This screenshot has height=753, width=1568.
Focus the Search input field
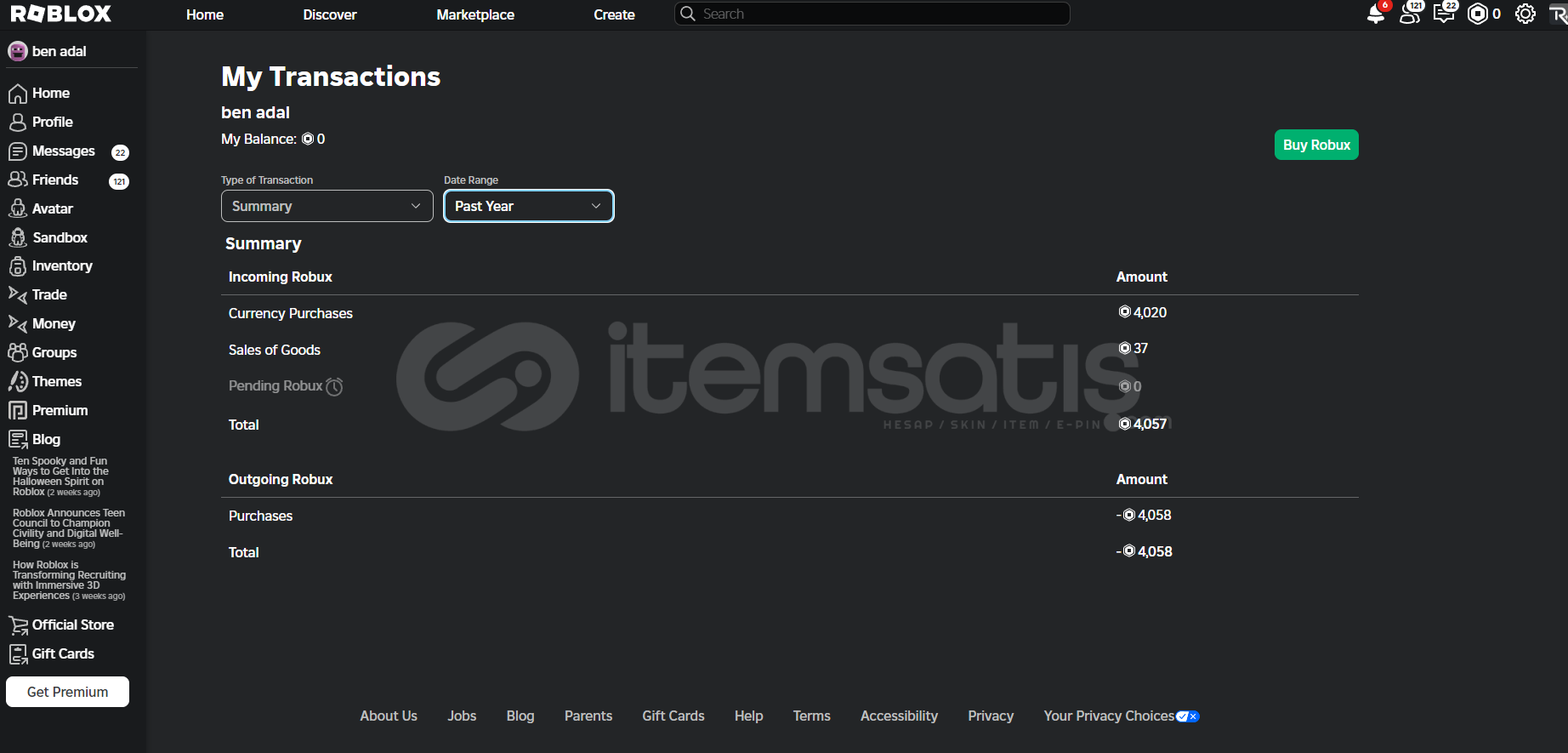tap(872, 14)
